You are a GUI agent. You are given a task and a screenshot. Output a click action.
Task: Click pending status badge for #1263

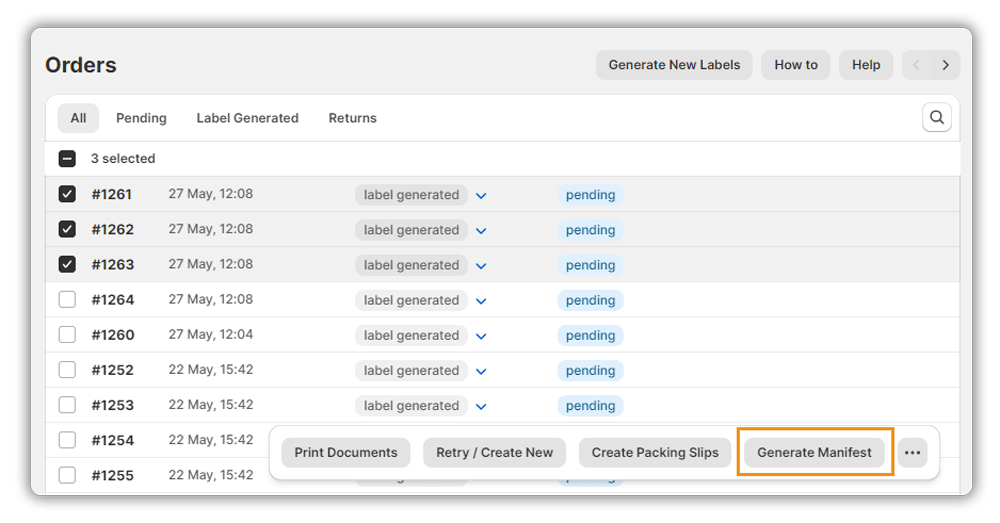click(591, 265)
